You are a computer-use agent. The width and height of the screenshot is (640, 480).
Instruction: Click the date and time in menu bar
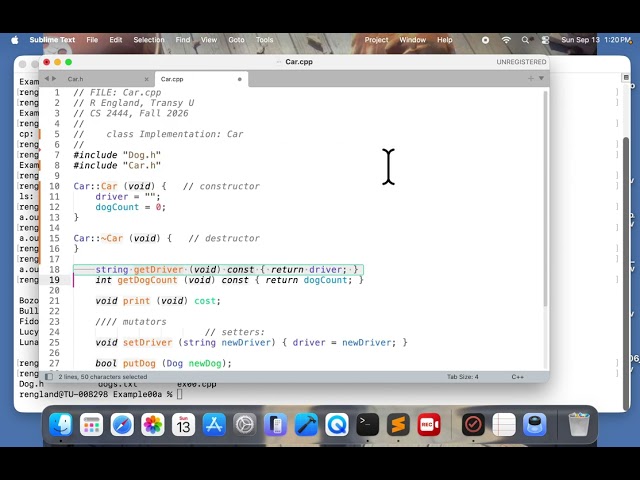pos(596,40)
